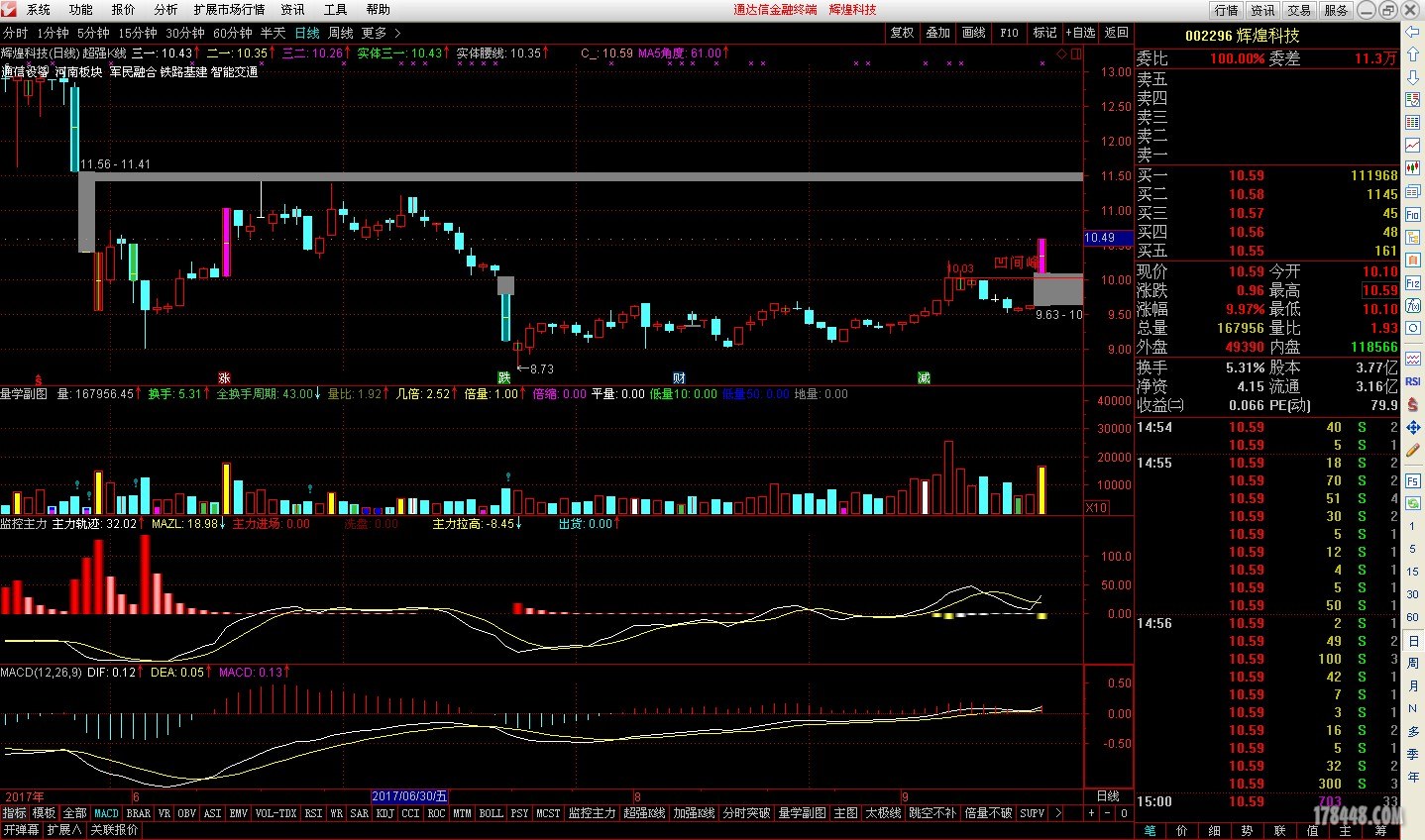Click the 行情 button at the top right
The width and height of the screenshot is (1425, 840).
(x=1226, y=10)
